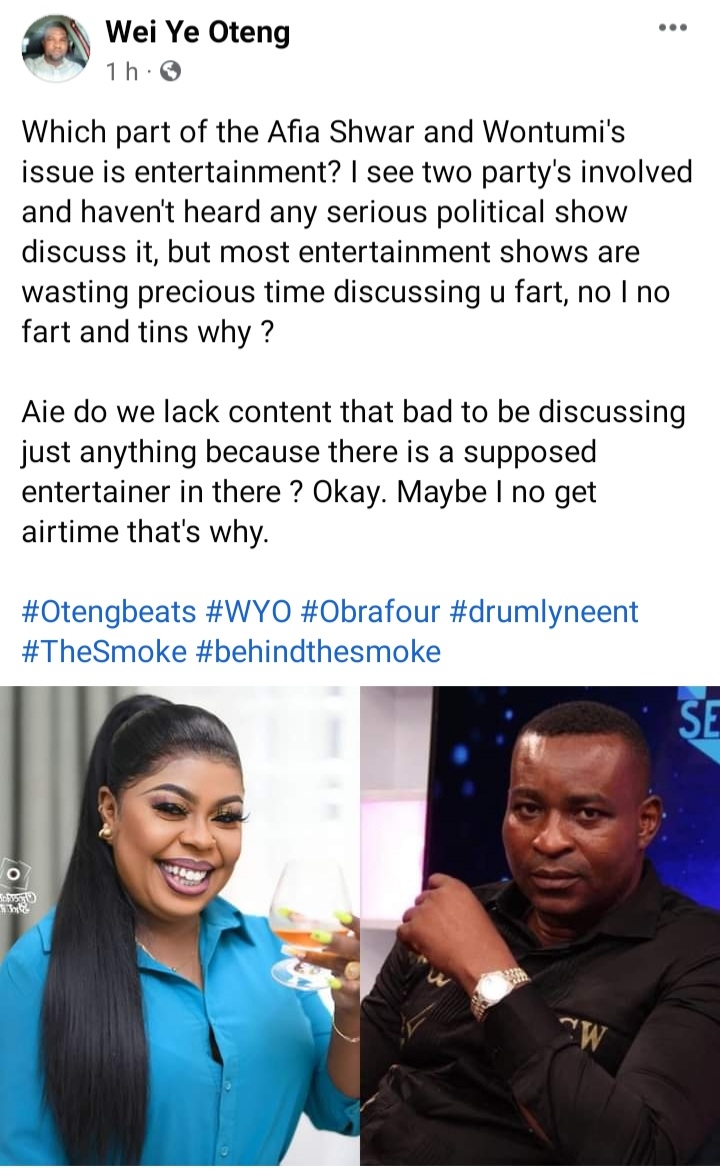View the photo of man in black shirt
The width and height of the screenshot is (720, 1172).
pyautogui.click(x=541, y=925)
